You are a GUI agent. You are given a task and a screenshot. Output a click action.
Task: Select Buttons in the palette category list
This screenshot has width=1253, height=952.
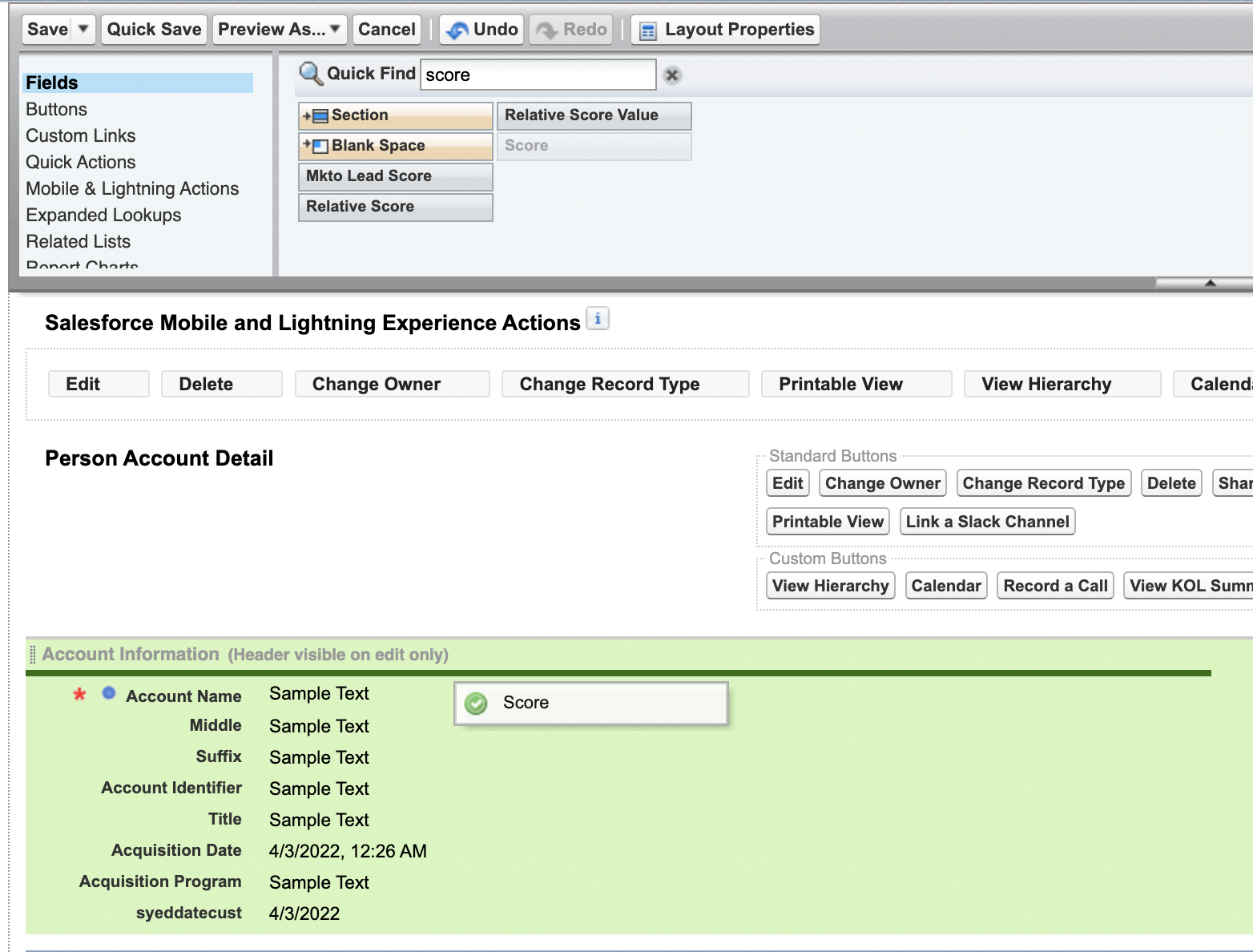[57, 110]
